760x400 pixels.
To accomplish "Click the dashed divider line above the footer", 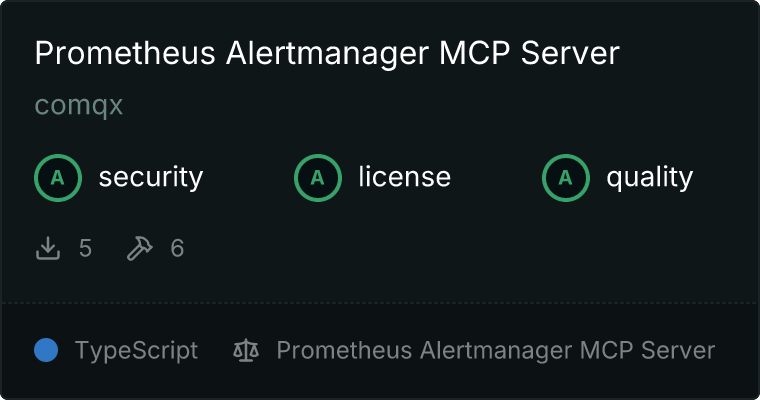I will (380, 303).
